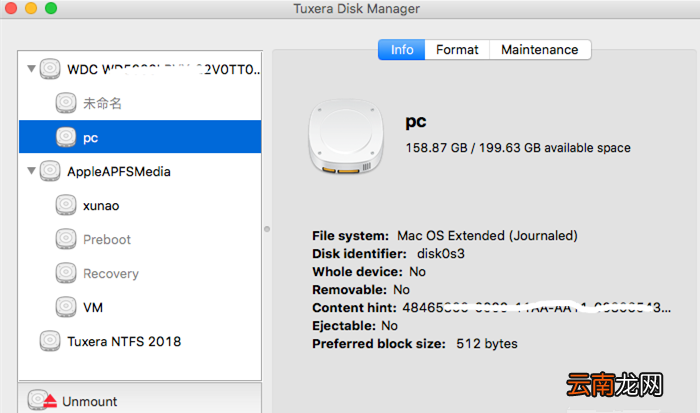Open the Maintenance tab
The height and width of the screenshot is (413, 700).
point(540,50)
